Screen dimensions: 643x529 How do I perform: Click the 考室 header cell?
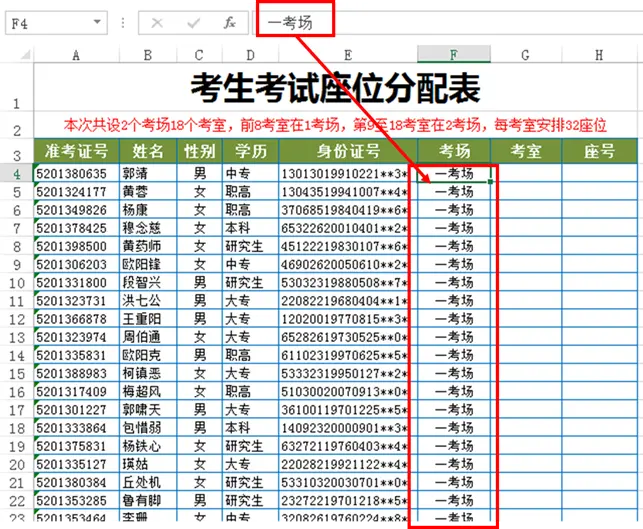tap(526, 151)
